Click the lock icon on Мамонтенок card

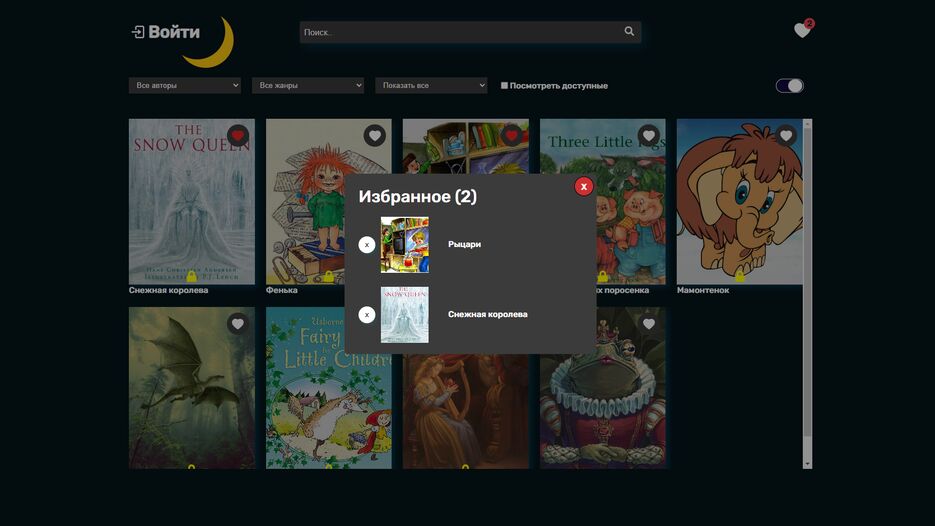pos(739,277)
